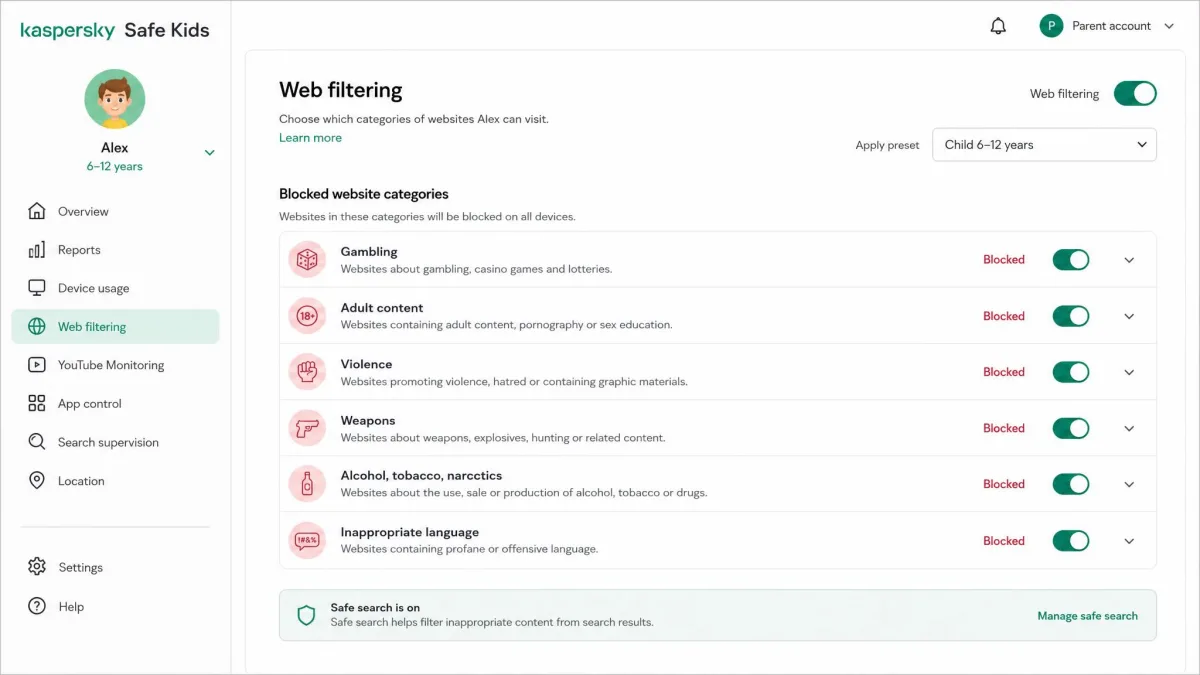Viewport: 1200px width, 675px height.
Task: Open Search supervision section
Action: click(115, 442)
